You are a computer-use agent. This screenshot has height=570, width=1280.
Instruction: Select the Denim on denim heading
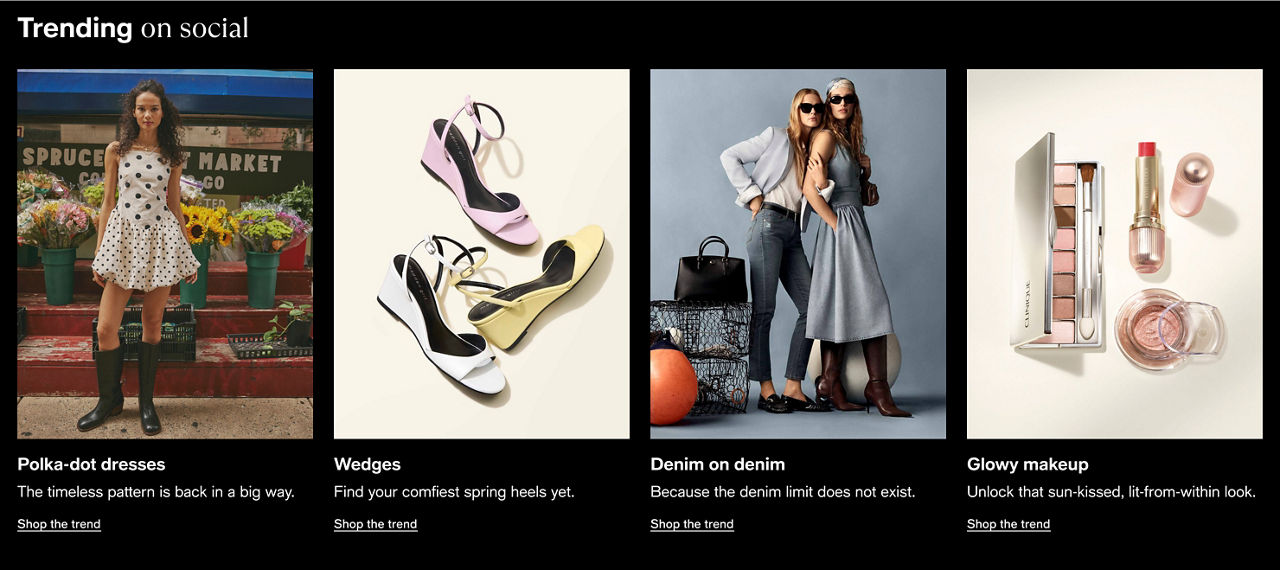718,464
